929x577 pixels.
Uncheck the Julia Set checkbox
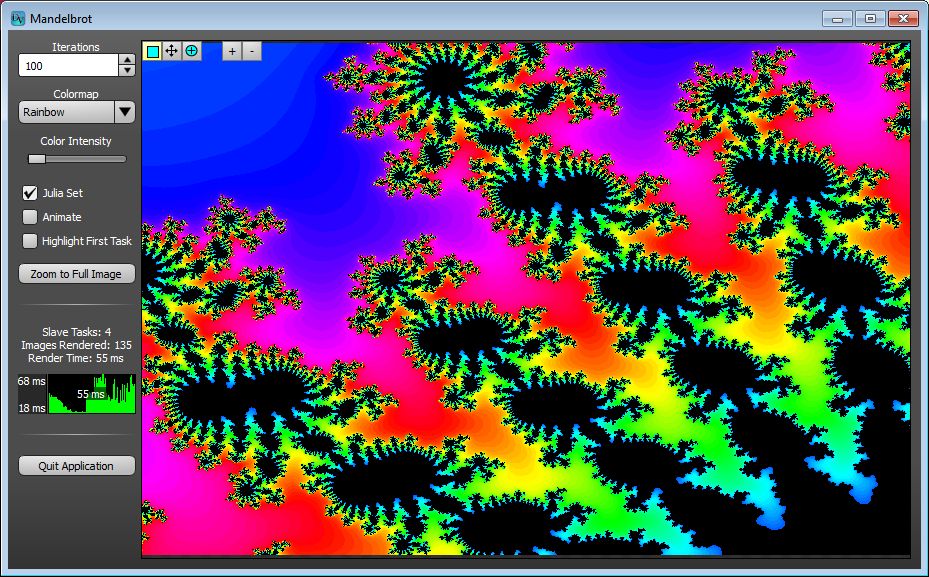[x=30, y=193]
